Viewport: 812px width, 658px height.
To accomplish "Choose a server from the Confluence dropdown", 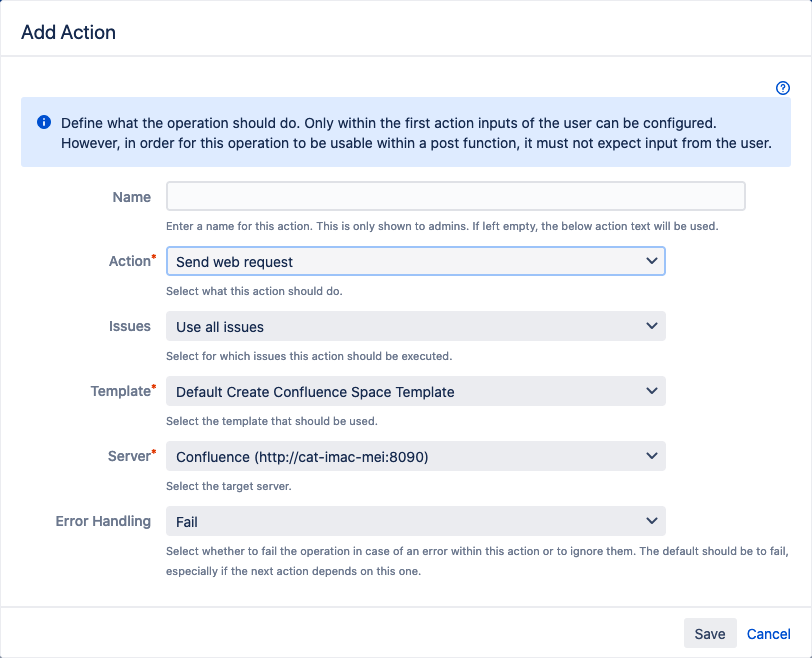I will tap(415, 456).
